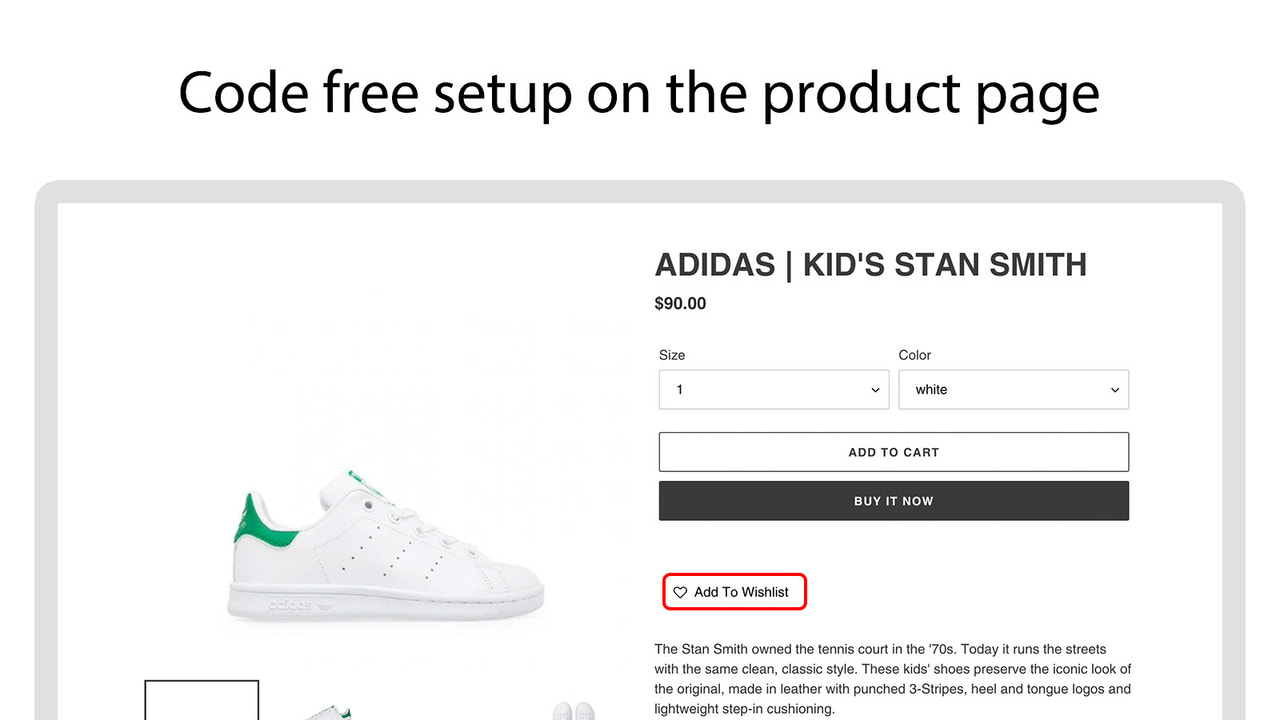Click the Color label above the selector
Viewport: 1280px width, 720px height.
pyautogui.click(x=914, y=355)
